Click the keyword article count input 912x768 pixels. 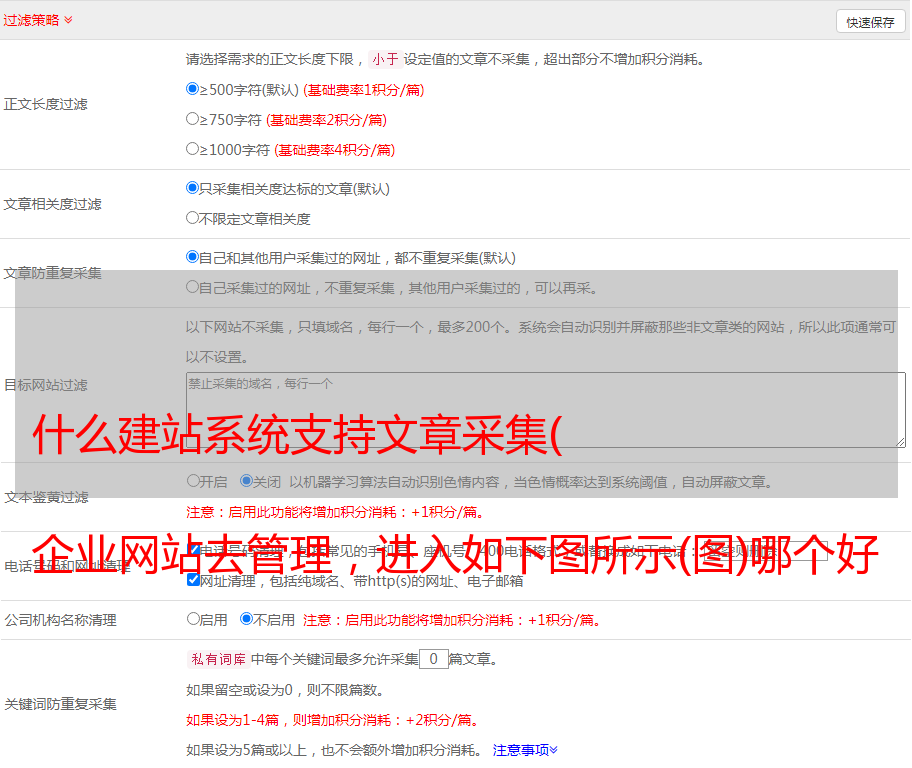(x=434, y=659)
